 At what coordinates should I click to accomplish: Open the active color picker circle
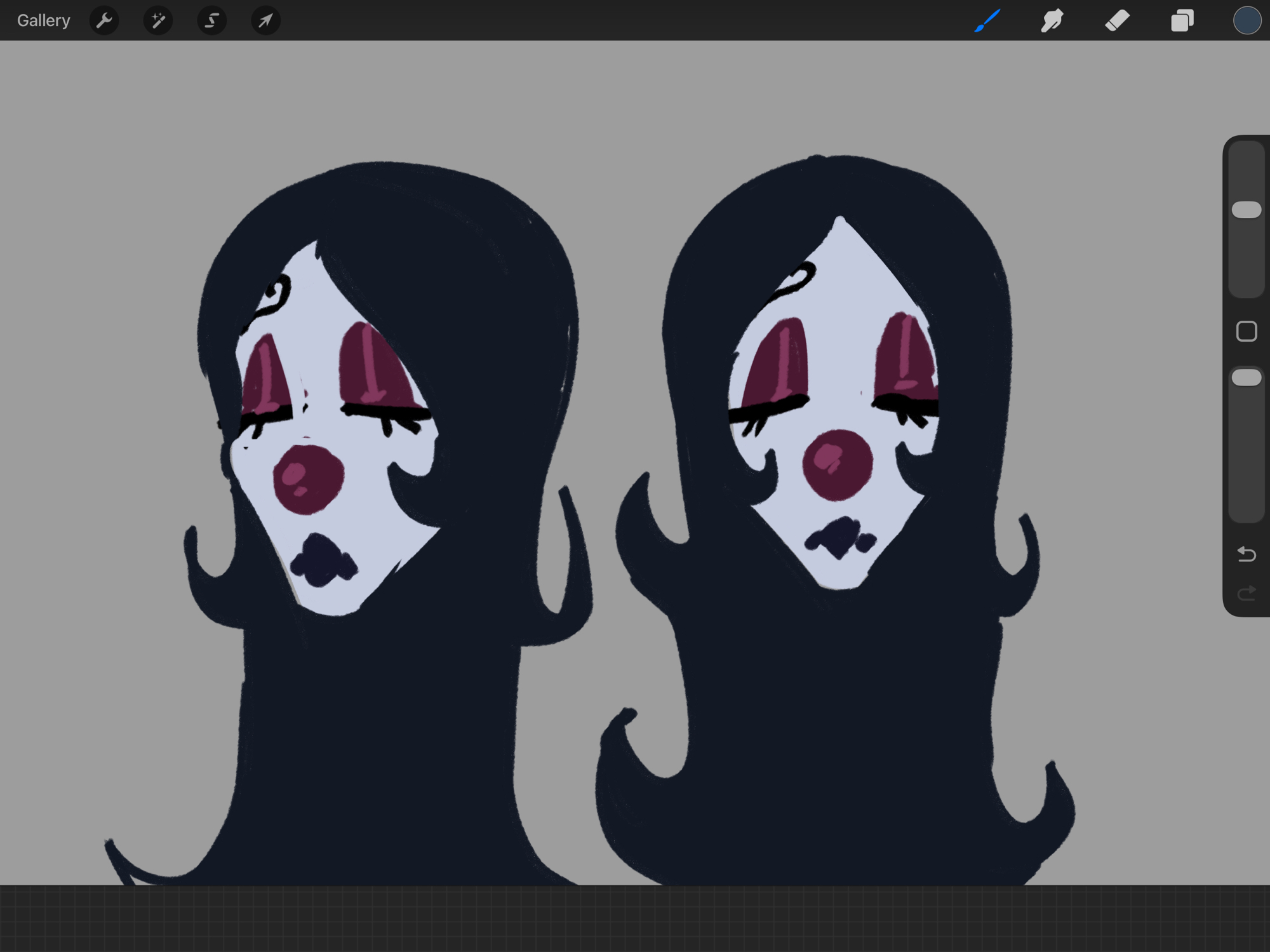coord(1247,20)
